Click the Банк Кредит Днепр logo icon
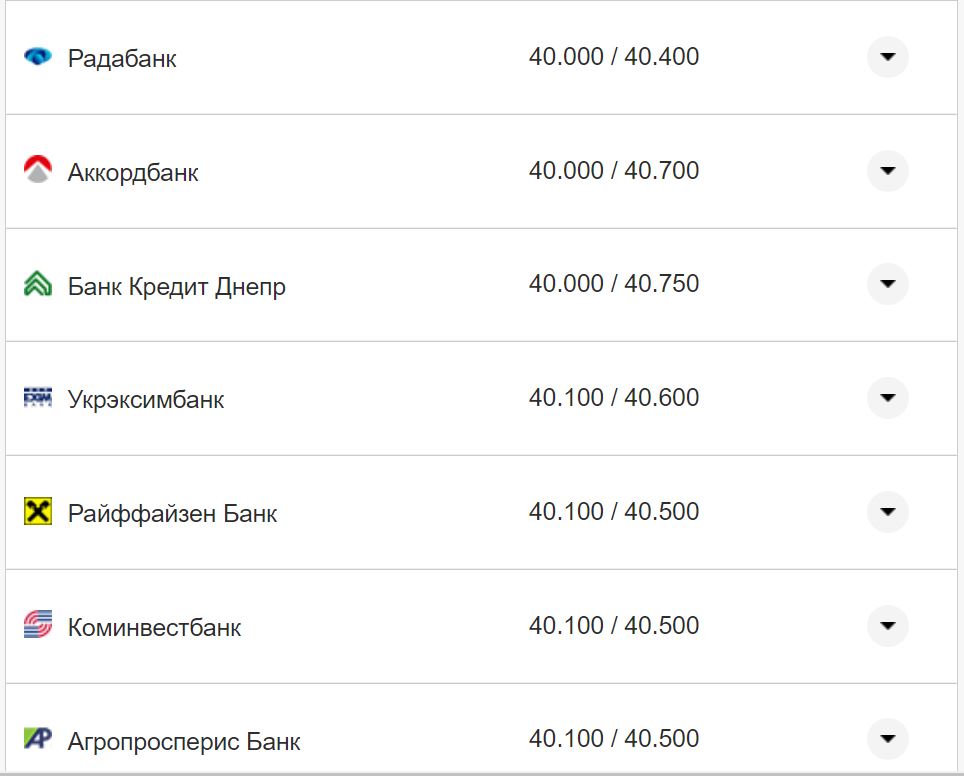The width and height of the screenshot is (964, 776). 39,284
